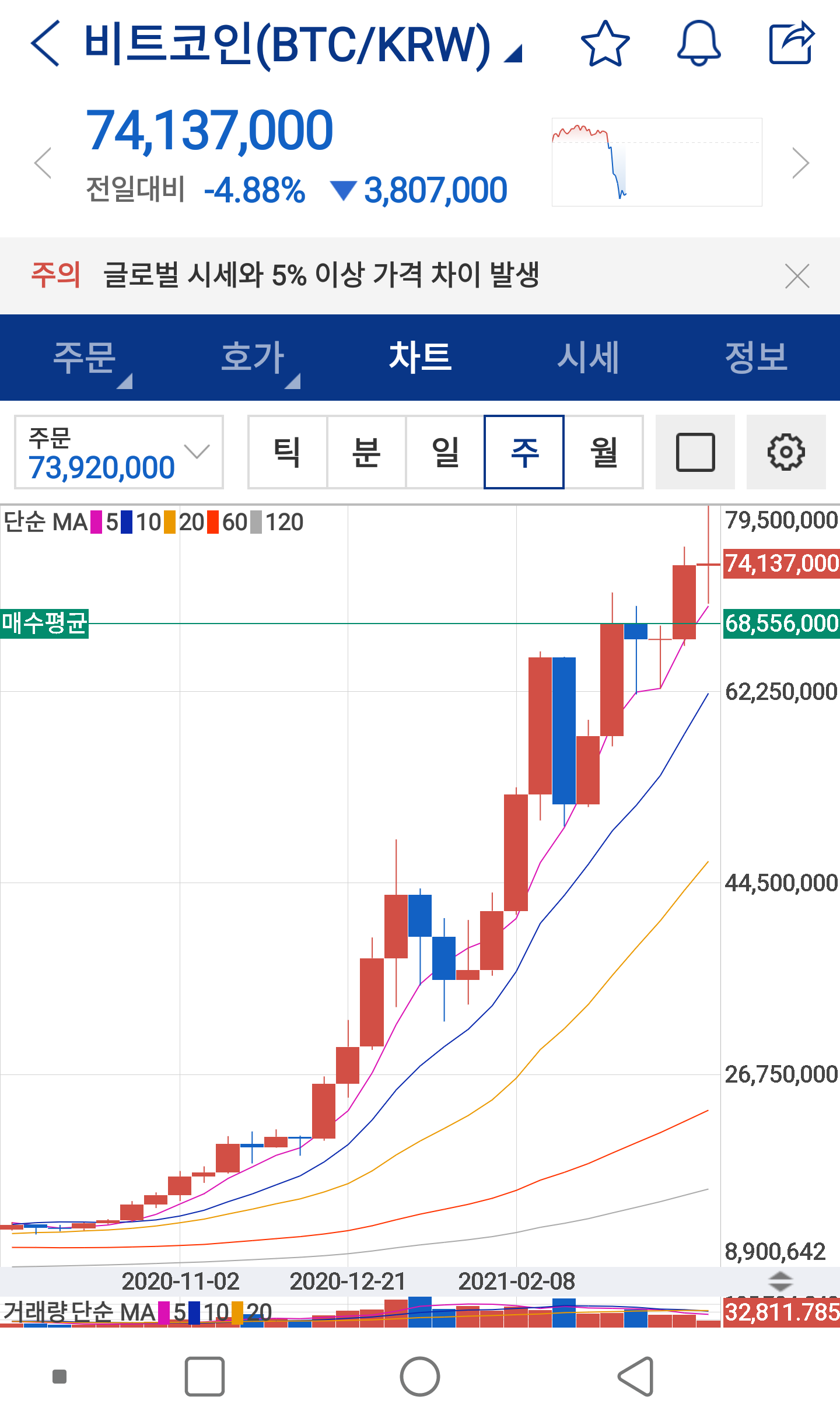
Task: Tap the 2020-12-21 date label
Action: 348,1281
